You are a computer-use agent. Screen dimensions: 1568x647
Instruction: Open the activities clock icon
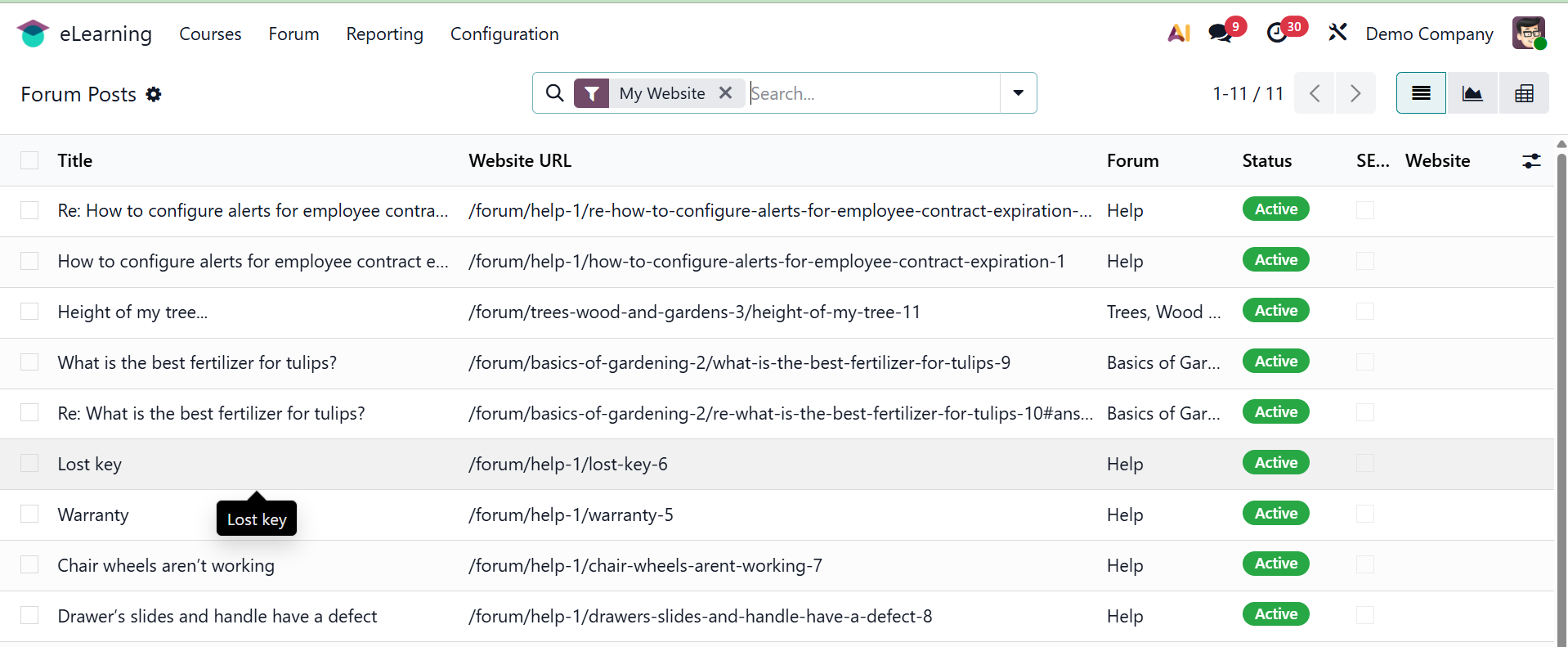1277,34
